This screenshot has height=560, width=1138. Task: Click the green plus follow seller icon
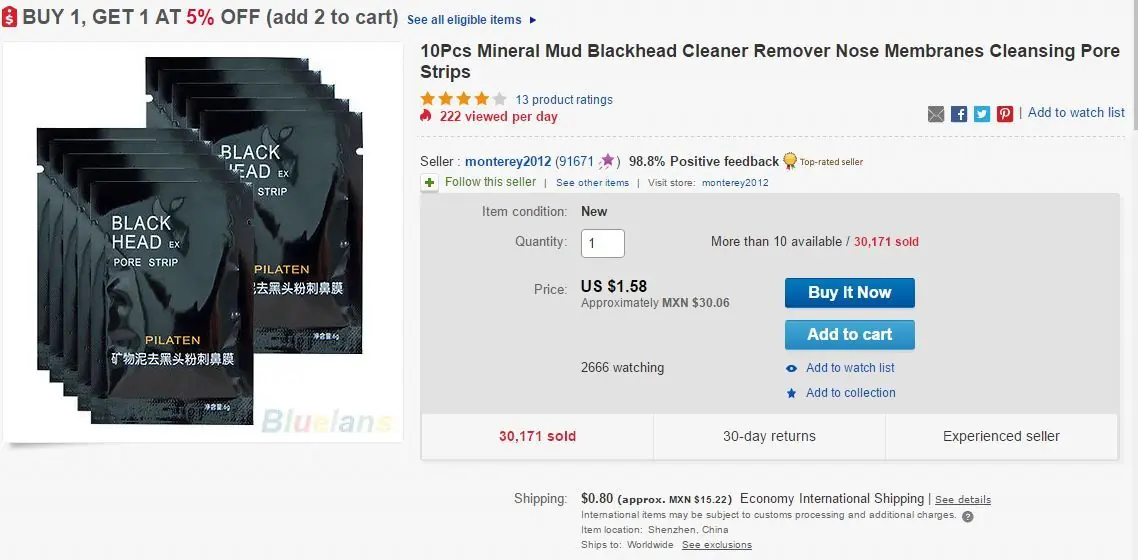(x=430, y=183)
